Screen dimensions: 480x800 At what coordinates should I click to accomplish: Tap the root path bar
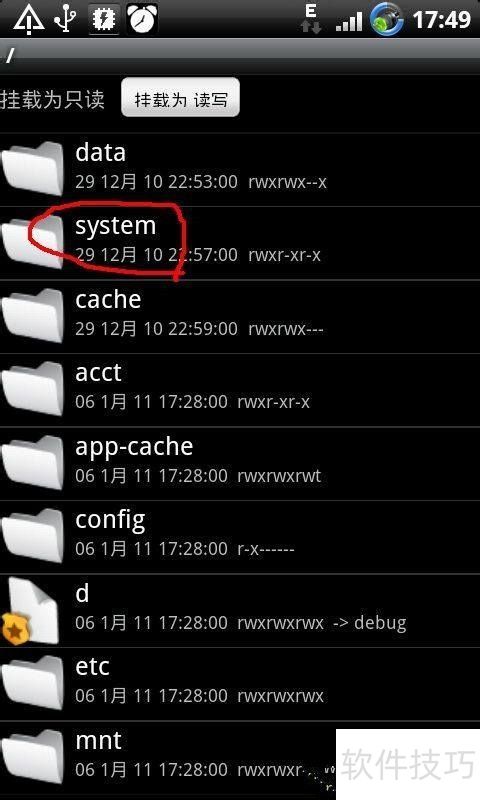[x=240, y=55]
